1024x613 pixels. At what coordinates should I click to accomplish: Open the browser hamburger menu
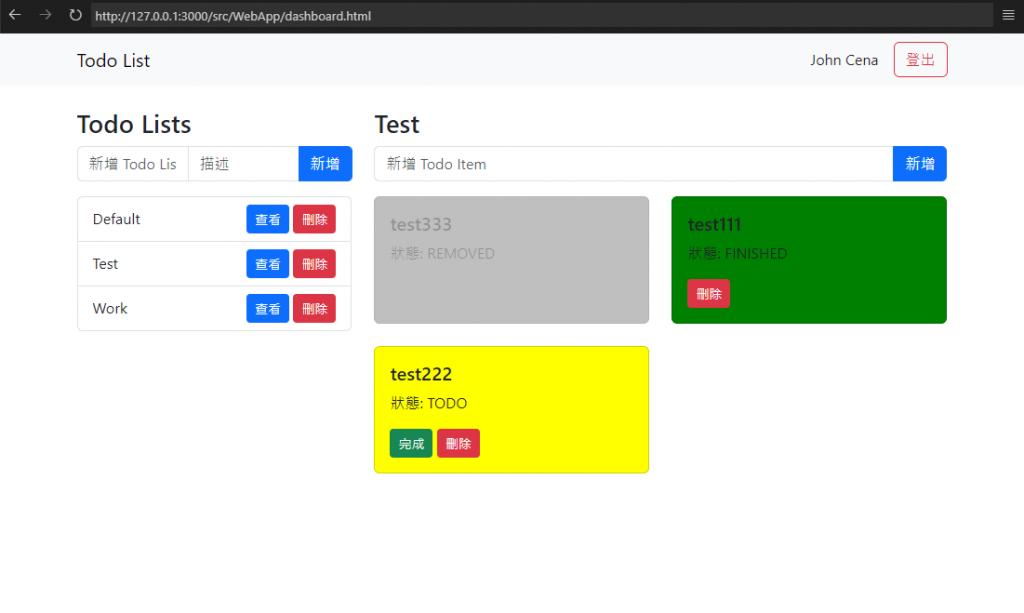tap(1008, 15)
